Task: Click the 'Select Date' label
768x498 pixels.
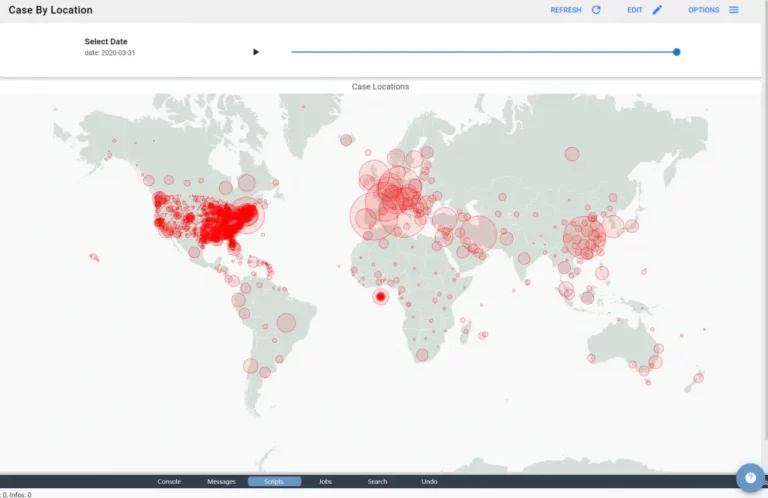Action: pyautogui.click(x=106, y=42)
